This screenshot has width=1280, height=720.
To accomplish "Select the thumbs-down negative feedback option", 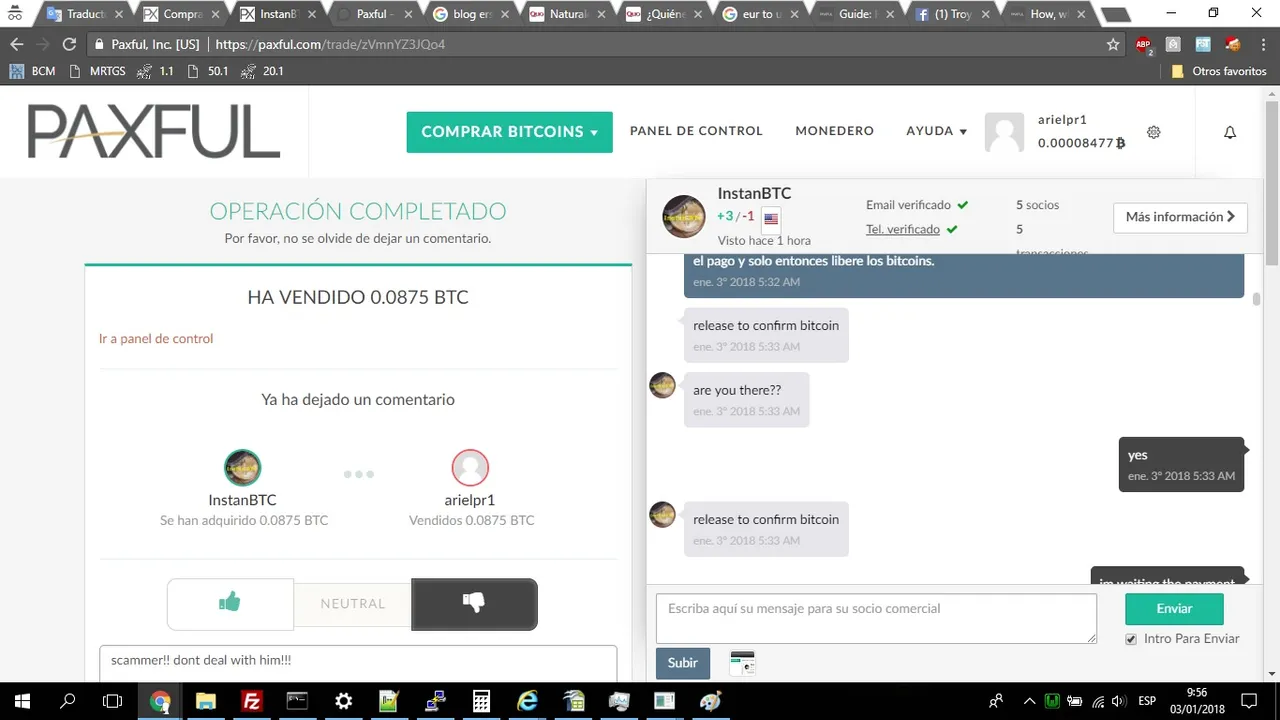I will pos(474,604).
